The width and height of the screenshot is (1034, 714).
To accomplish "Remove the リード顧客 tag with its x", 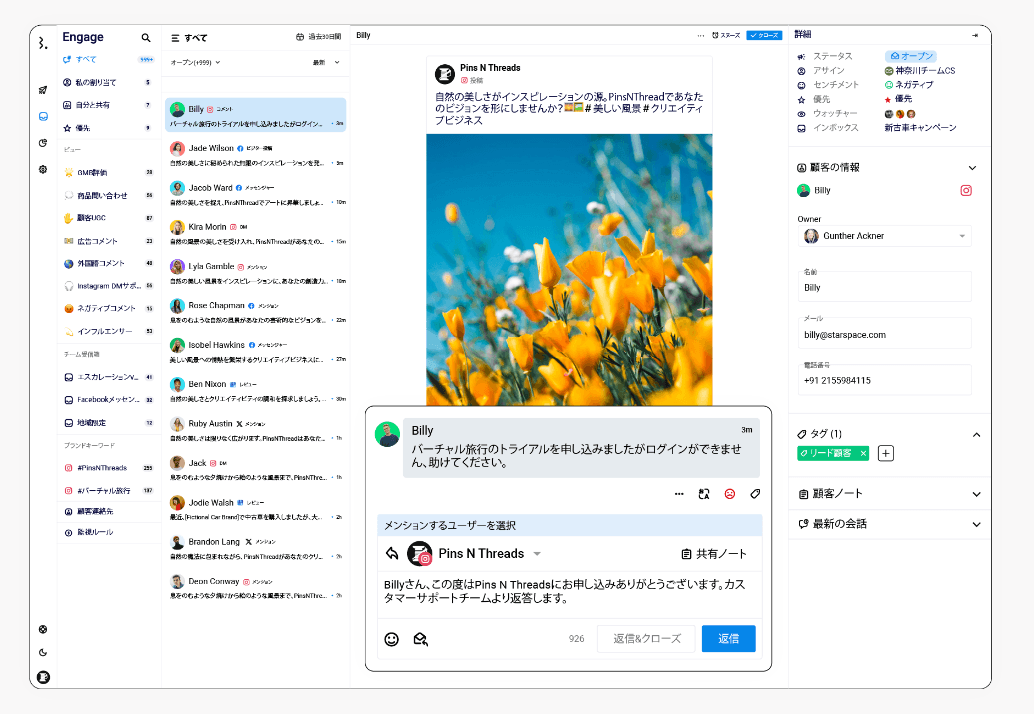I will 863,454.
